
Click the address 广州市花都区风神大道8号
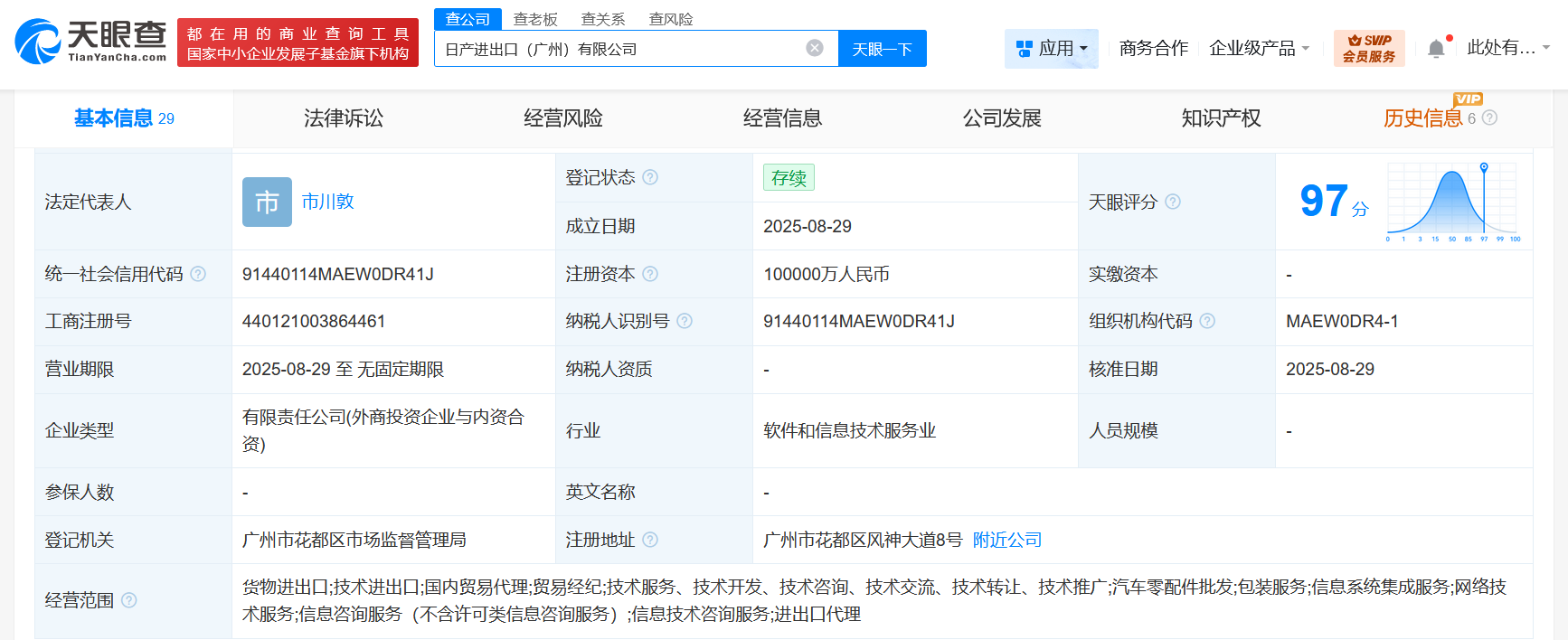pos(863,540)
